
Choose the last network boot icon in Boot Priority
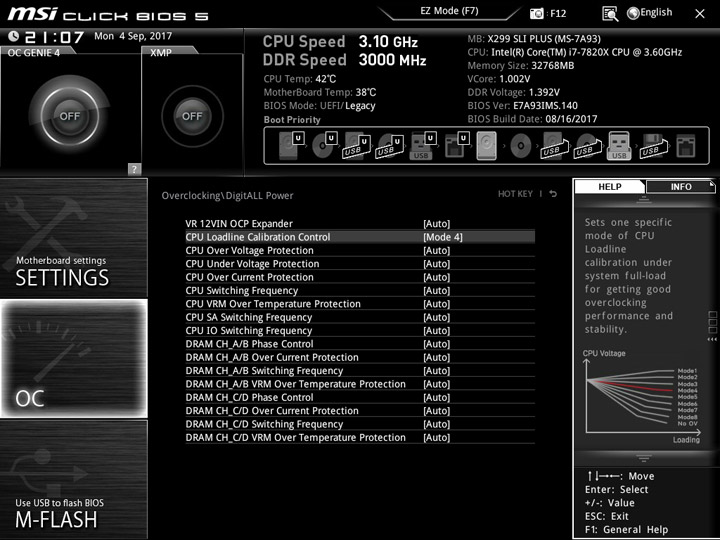point(686,146)
